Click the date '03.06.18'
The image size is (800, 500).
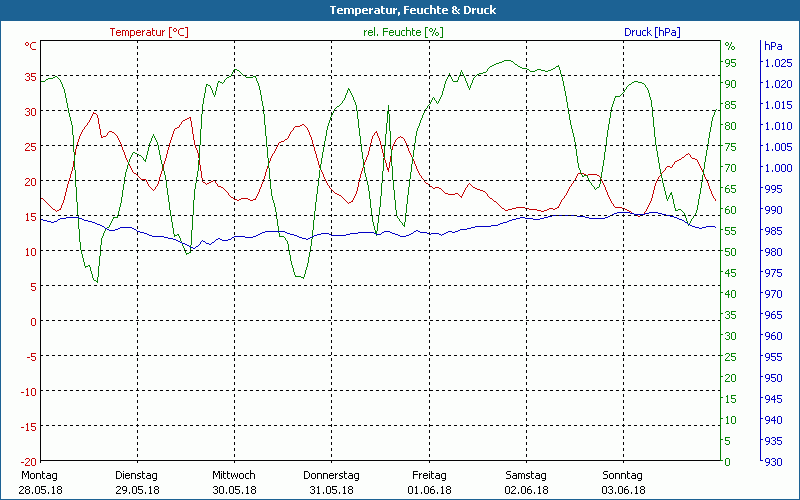(623, 490)
